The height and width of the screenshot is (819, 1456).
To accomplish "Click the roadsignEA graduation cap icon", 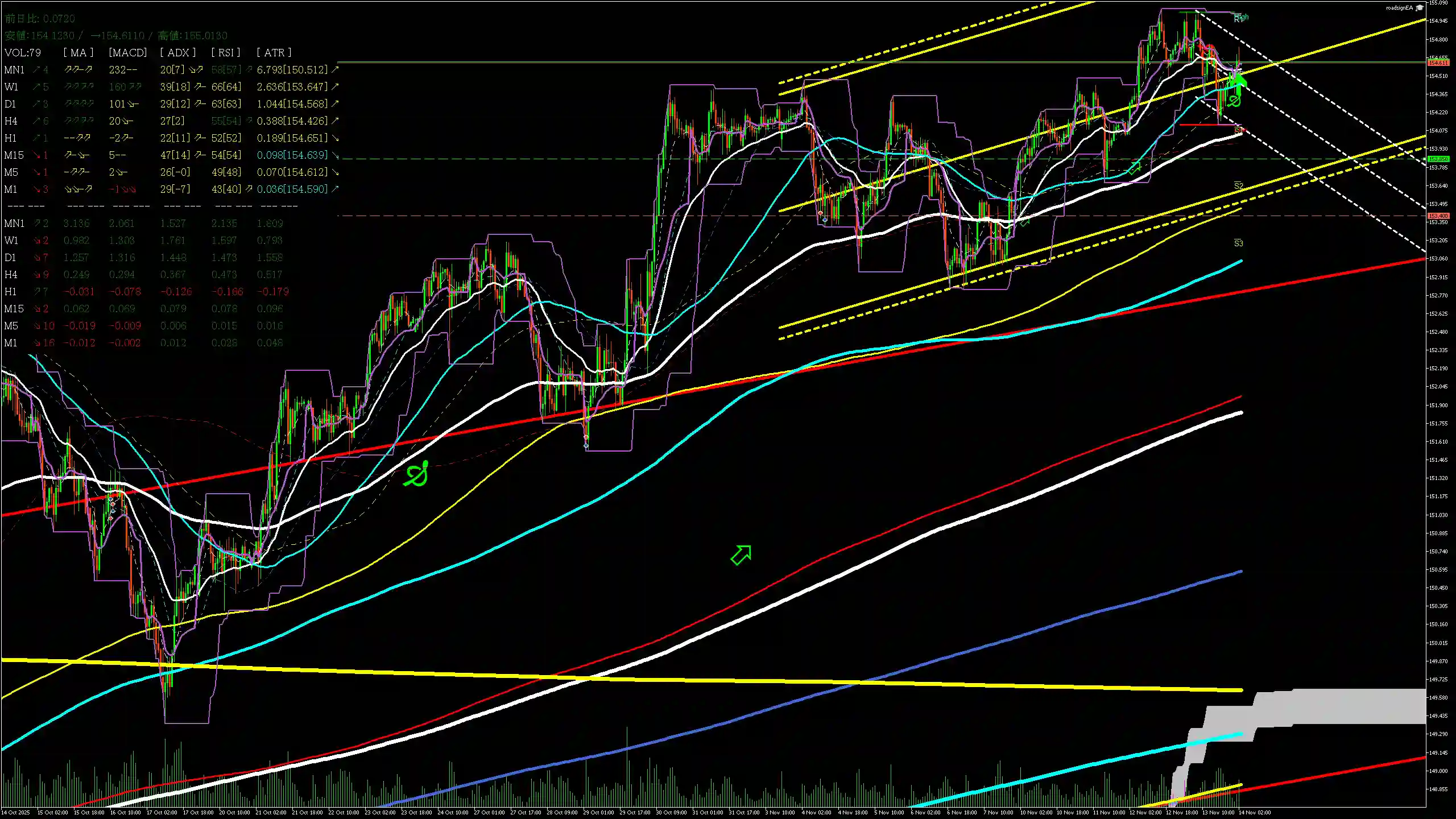I will 1420,7.
